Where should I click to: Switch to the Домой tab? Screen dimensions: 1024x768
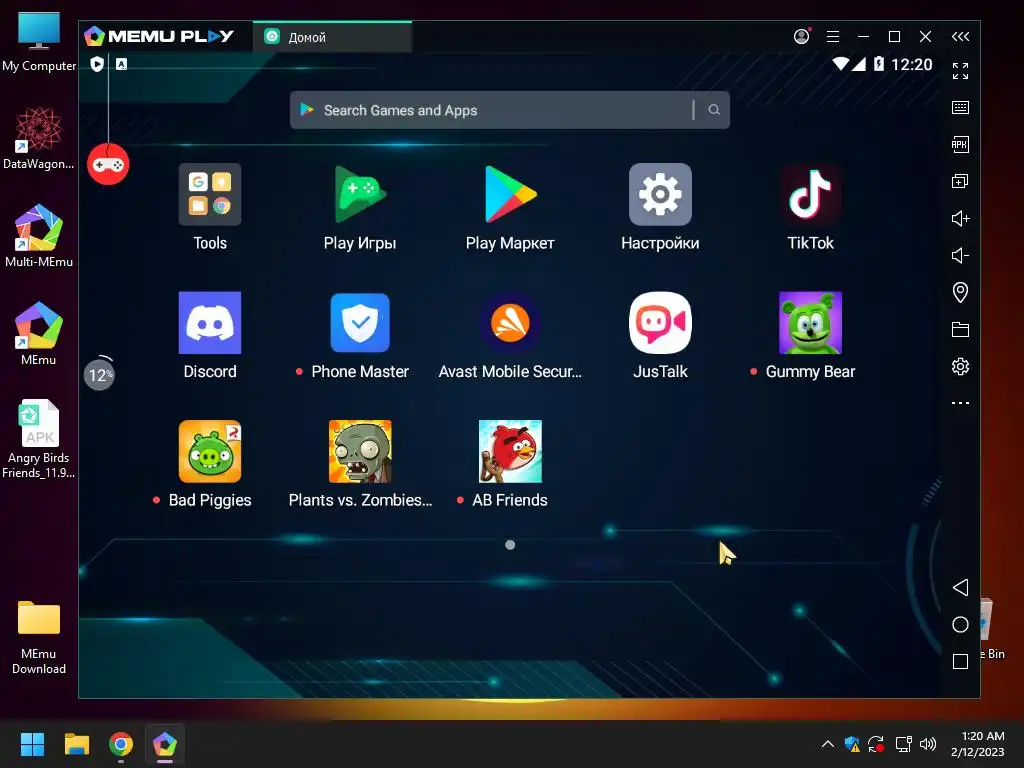(x=332, y=37)
